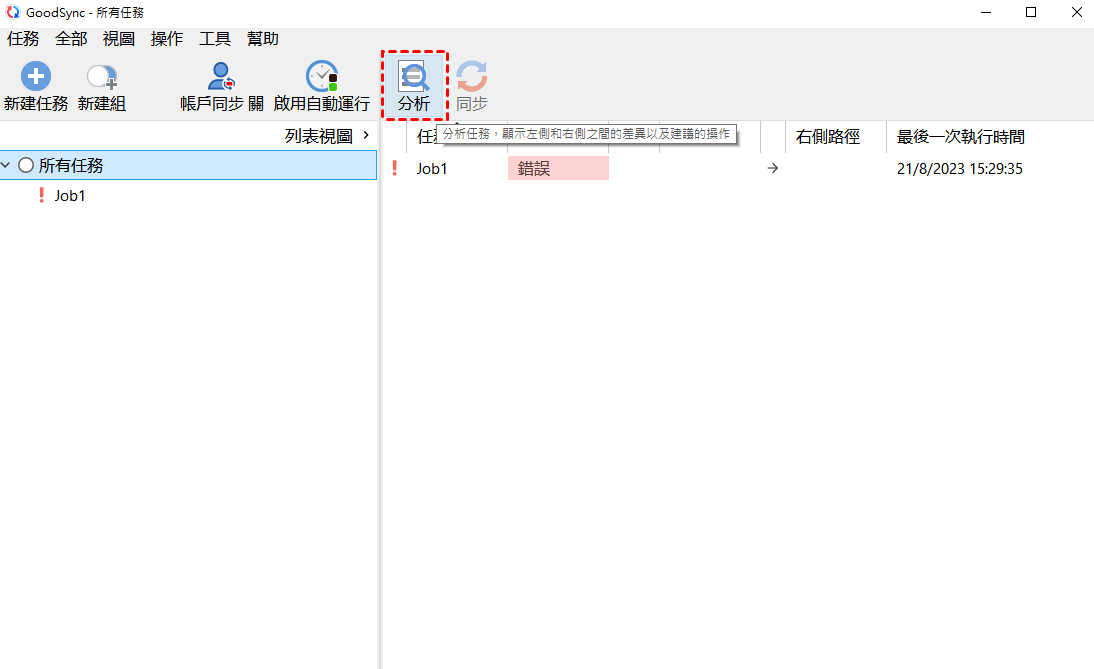
Task: Click the 新建任務 (New Job) plus icon
Action: (36, 77)
